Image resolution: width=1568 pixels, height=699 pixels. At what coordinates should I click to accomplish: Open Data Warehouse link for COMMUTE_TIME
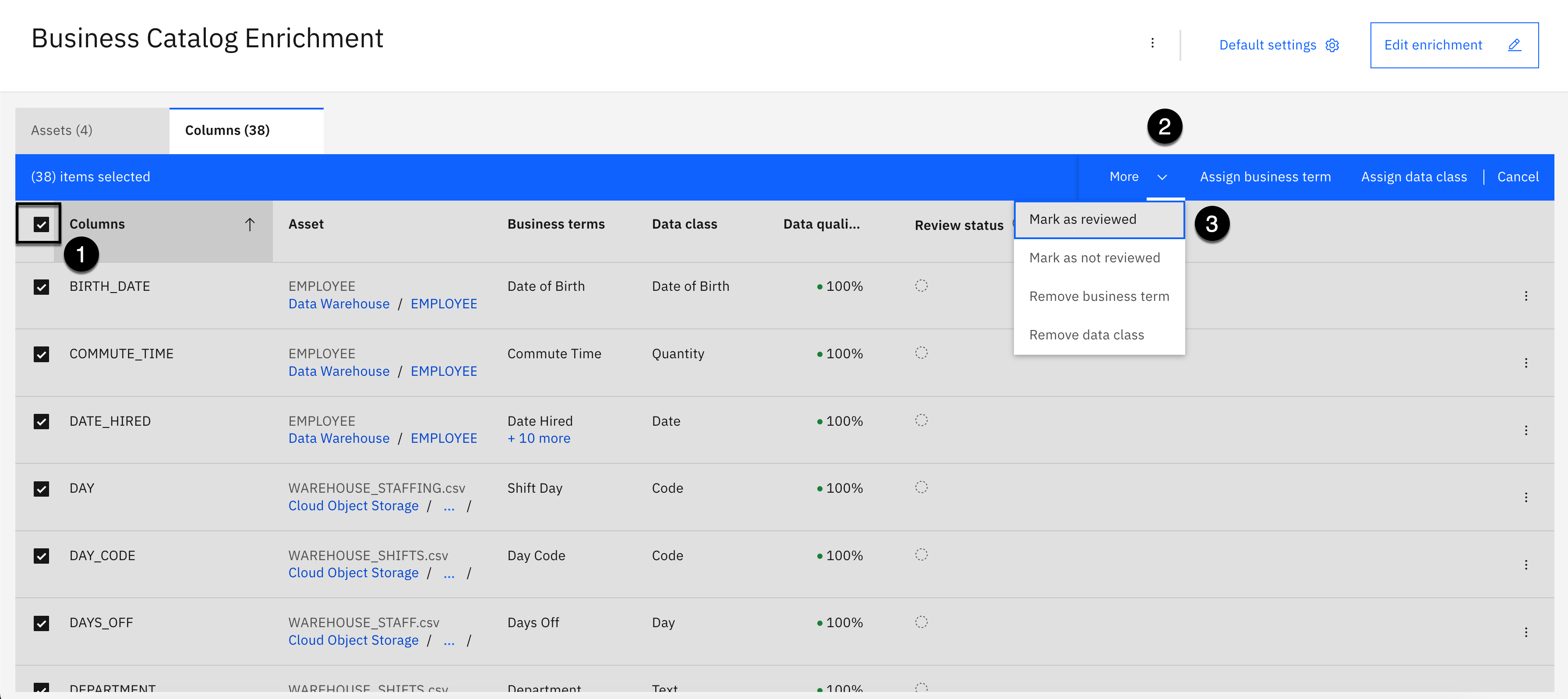coord(339,371)
